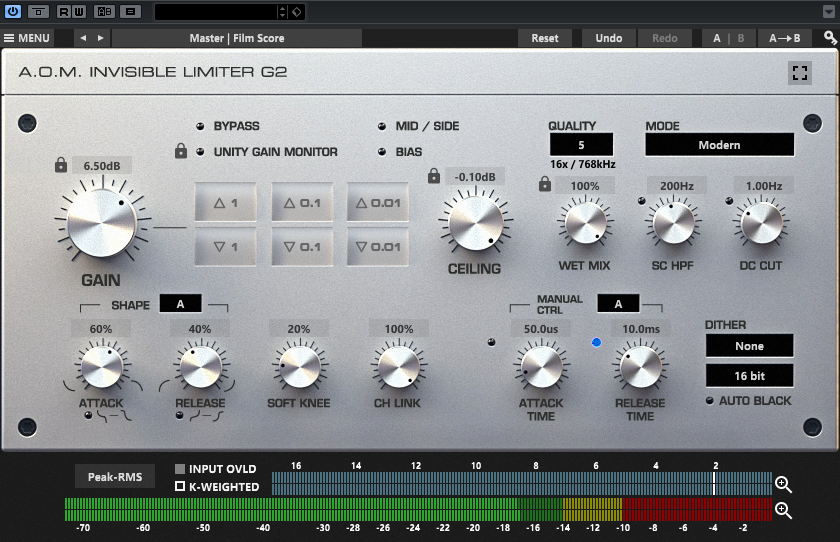The width and height of the screenshot is (840, 542).
Task: Click the GAIN knob
Action: pyautogui.click(x=101, y=223)
